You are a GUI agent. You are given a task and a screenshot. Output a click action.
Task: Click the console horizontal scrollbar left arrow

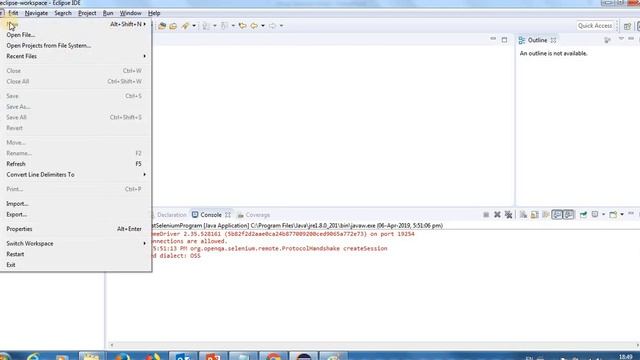tap(112, 345)
